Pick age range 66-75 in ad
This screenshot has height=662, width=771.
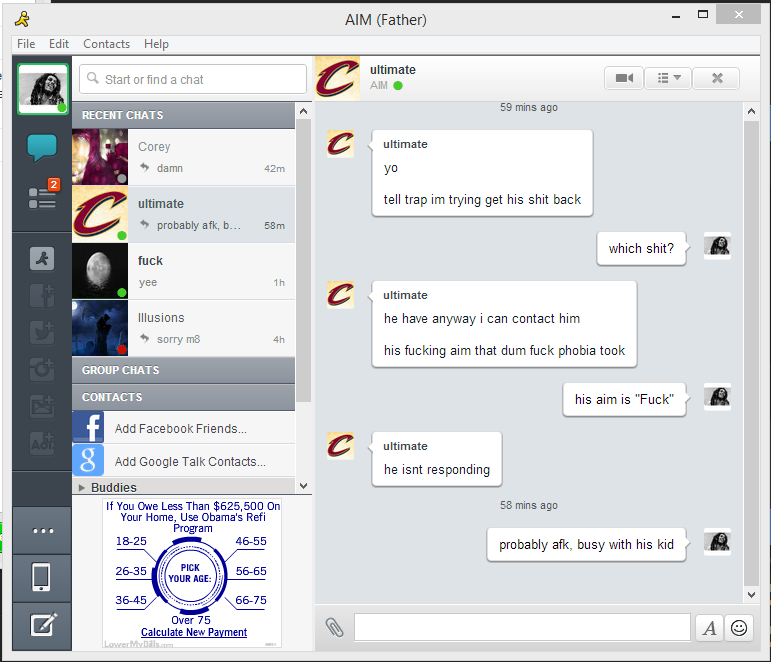coord(251,600)
